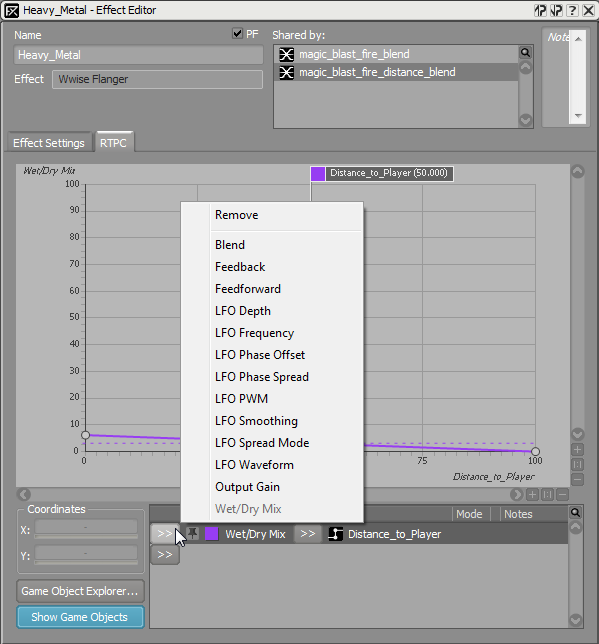Click graph horizontal scroll right arrow
This screenshot has width=599, height=644.
[517, 494]
